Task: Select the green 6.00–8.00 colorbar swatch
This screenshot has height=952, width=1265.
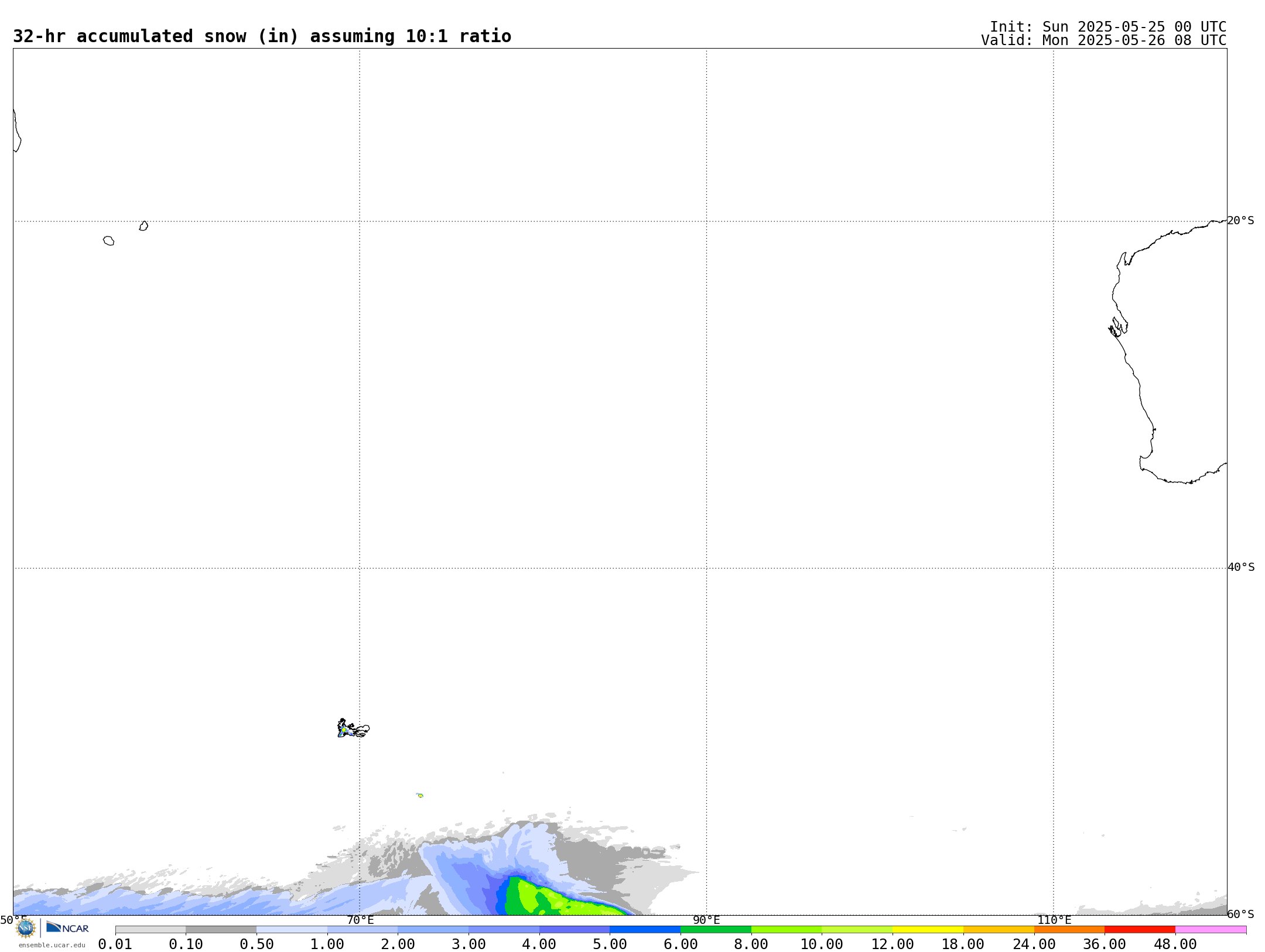Action: click(716, 930)
